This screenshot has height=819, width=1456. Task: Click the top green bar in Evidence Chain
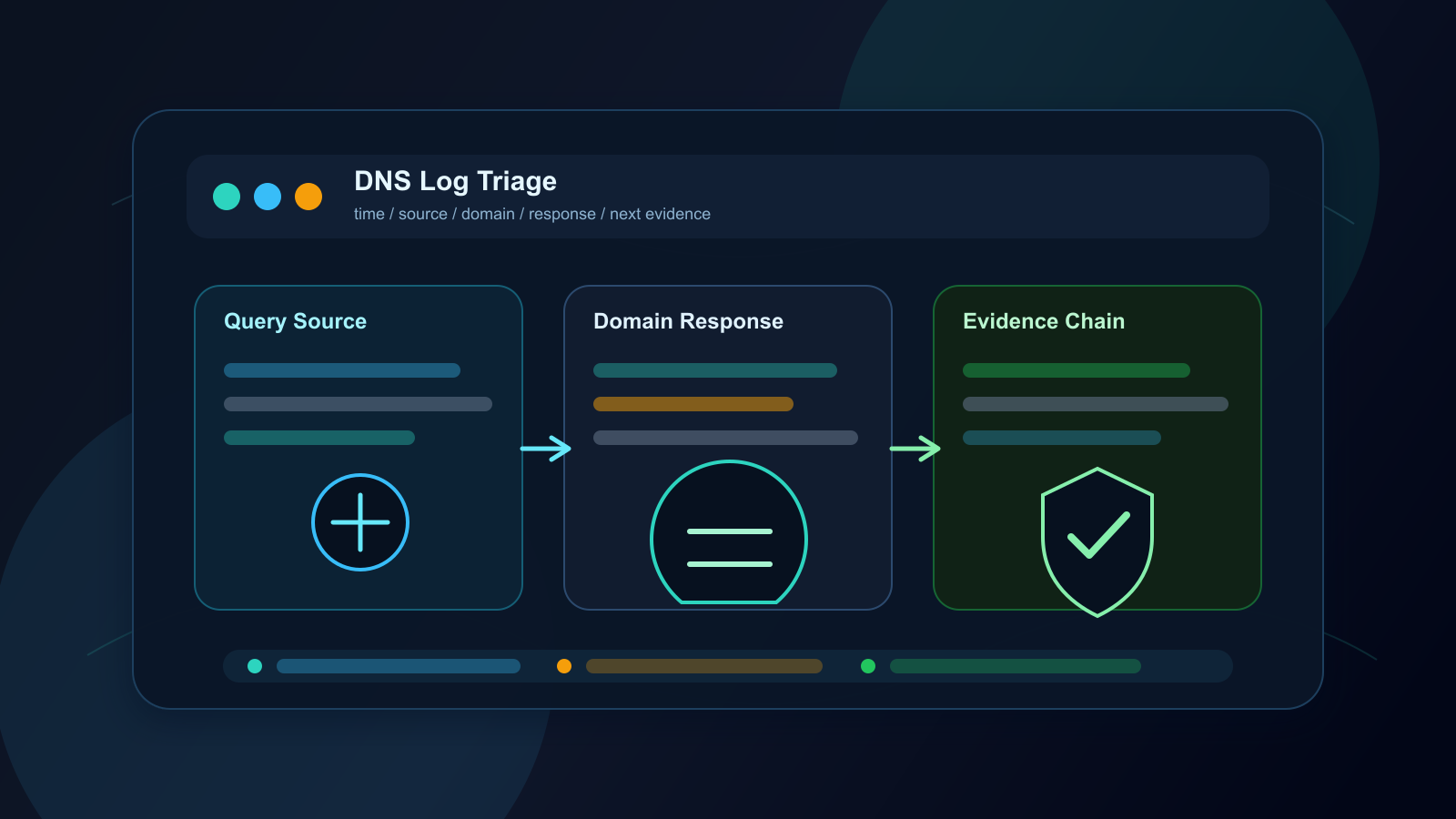(x=1077, y=370)
